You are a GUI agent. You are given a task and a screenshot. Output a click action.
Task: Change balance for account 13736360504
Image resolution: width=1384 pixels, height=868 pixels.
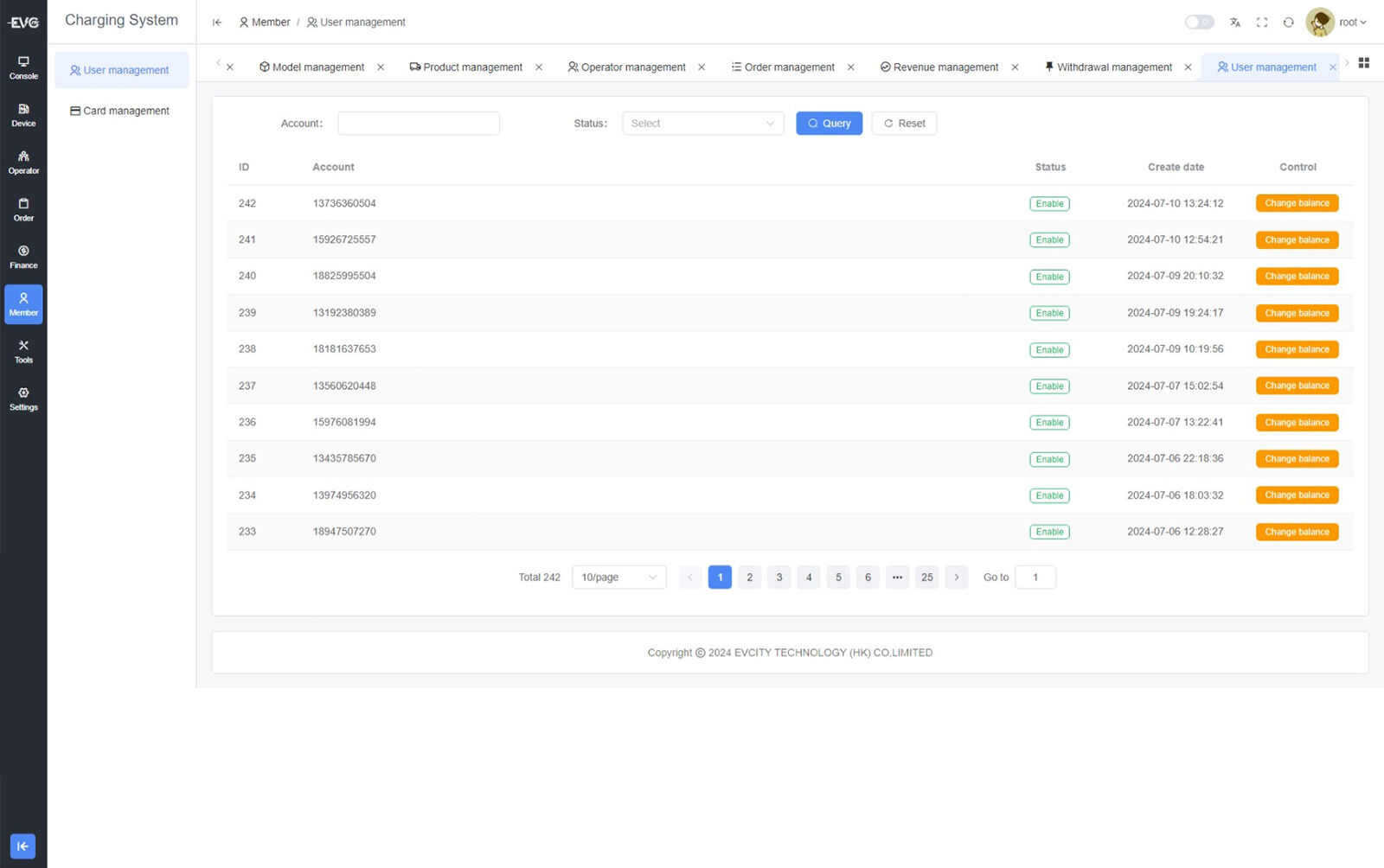[x=1297, y=203]
